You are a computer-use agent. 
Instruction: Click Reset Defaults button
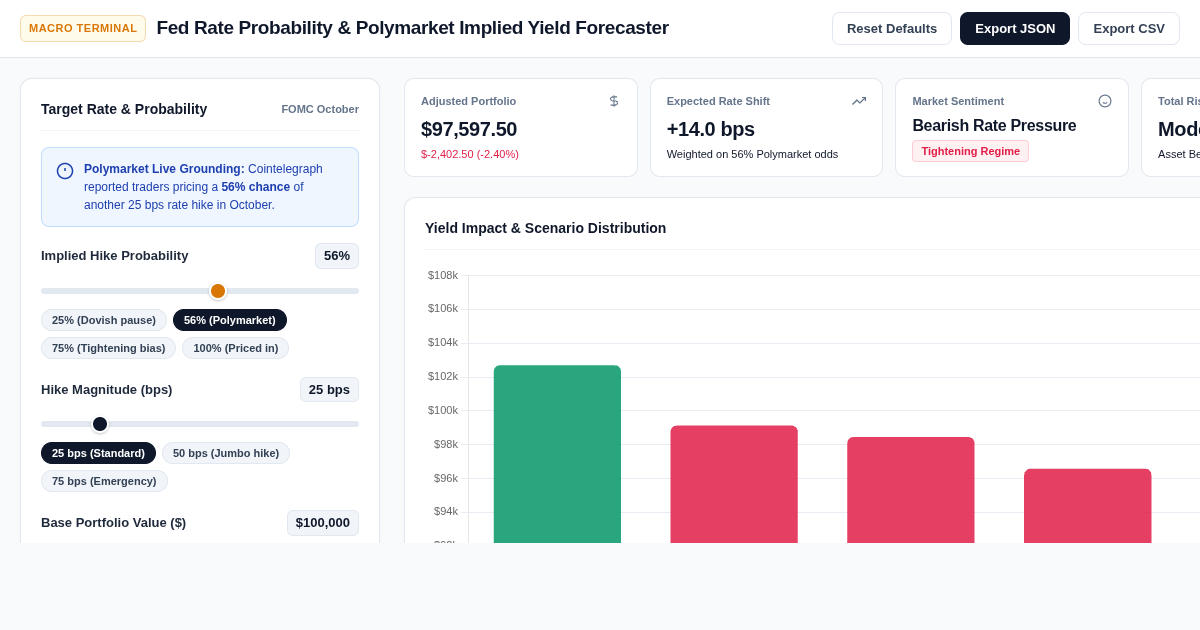click(x=892, y=28)
